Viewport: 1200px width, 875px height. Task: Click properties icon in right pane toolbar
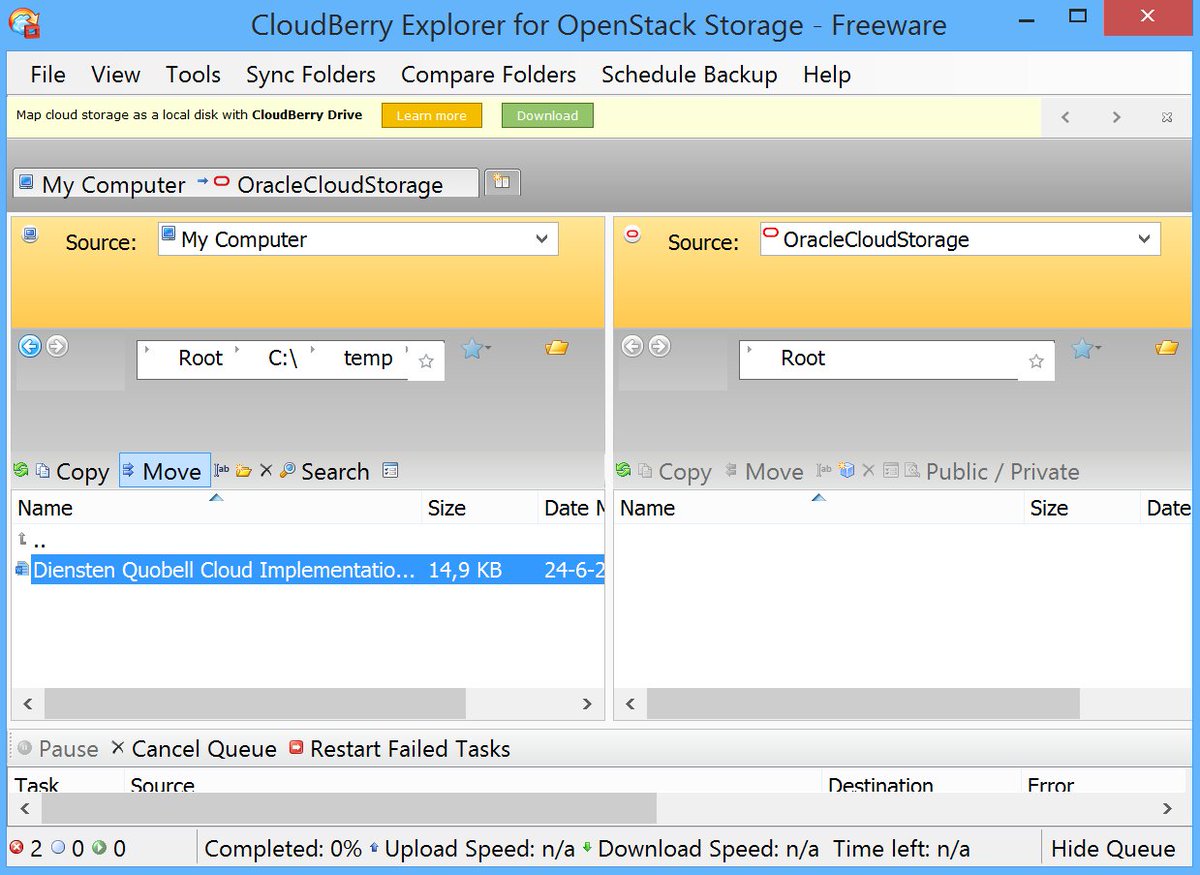point(890,470)
